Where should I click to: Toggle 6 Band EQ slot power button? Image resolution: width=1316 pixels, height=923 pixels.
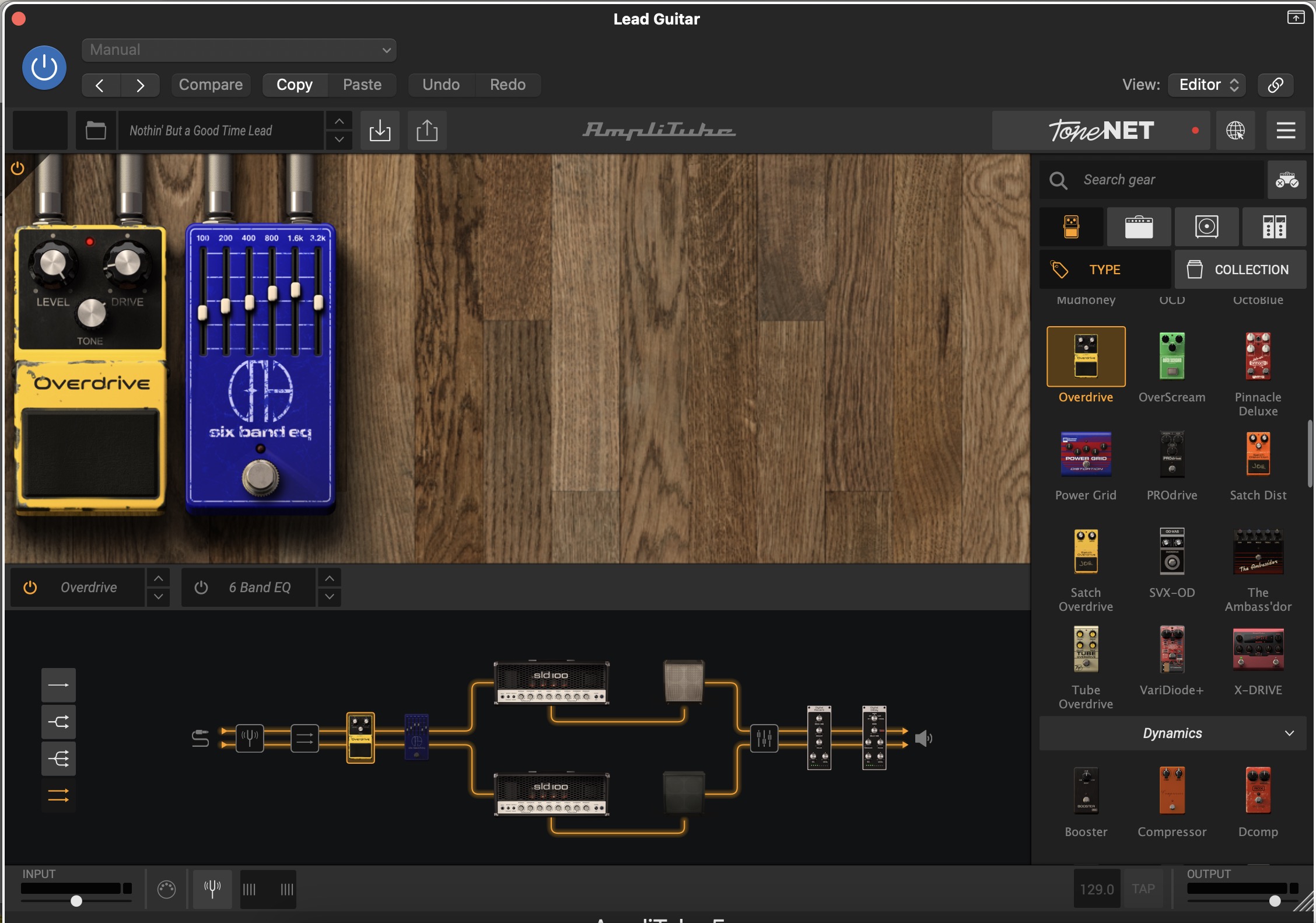201,588
